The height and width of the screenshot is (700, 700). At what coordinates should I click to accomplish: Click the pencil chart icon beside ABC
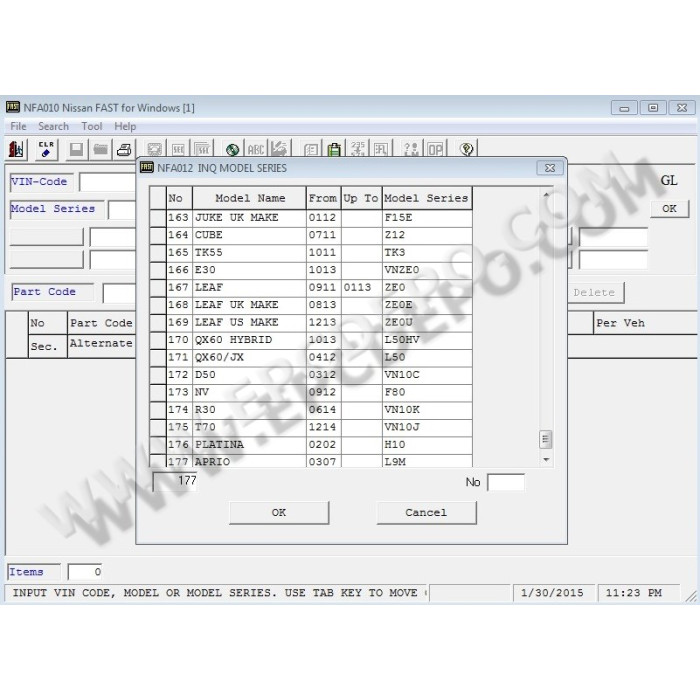(279, 149)
